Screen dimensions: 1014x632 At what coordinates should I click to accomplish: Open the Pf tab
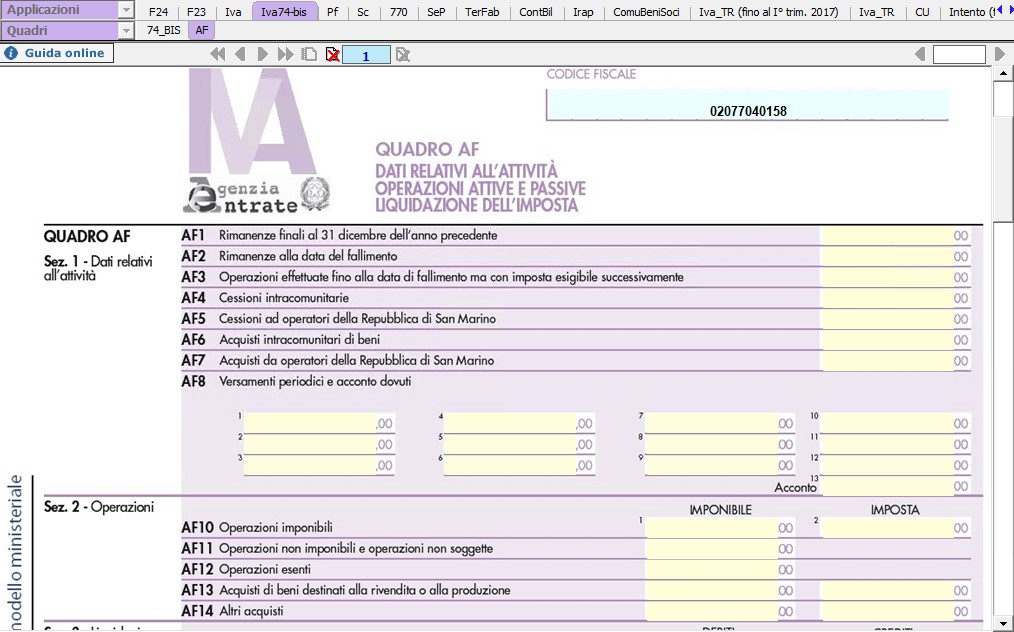[332, 12]
